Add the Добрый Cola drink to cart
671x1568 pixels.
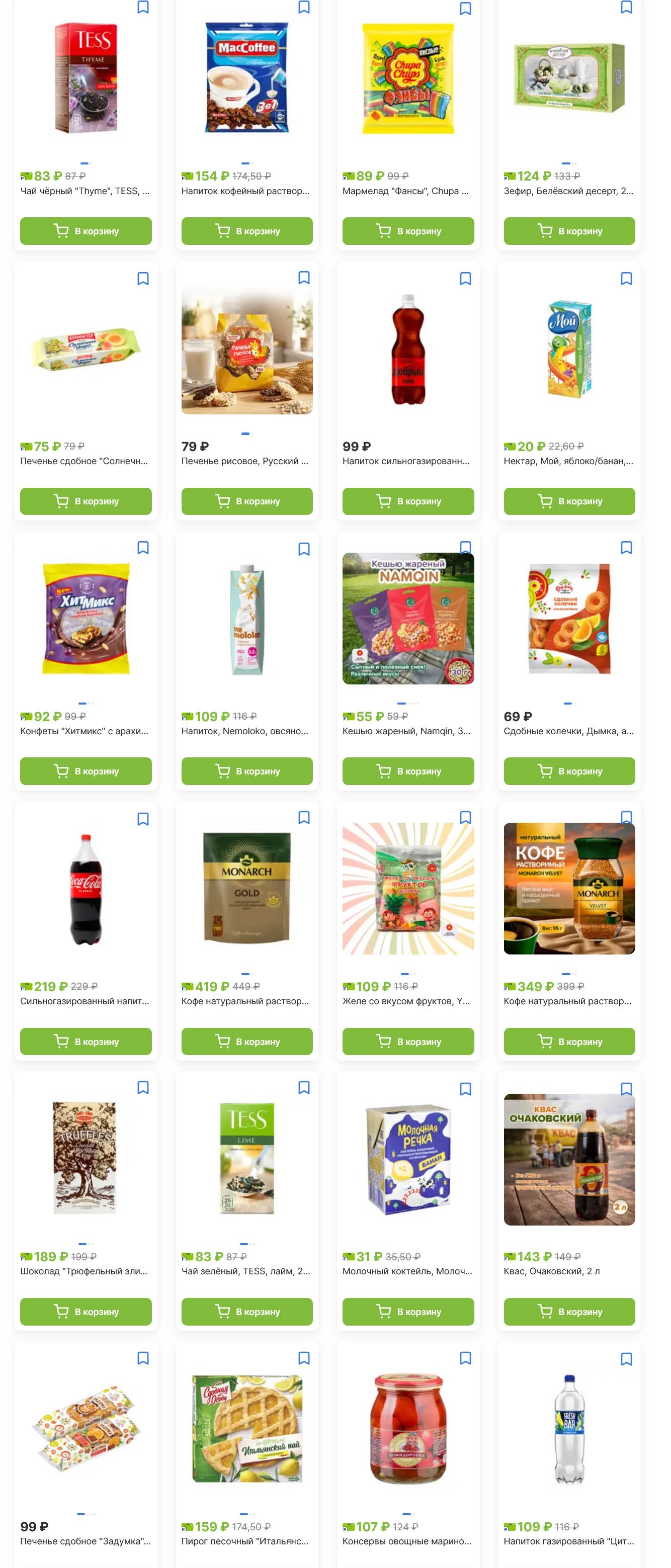coord(408,501)
